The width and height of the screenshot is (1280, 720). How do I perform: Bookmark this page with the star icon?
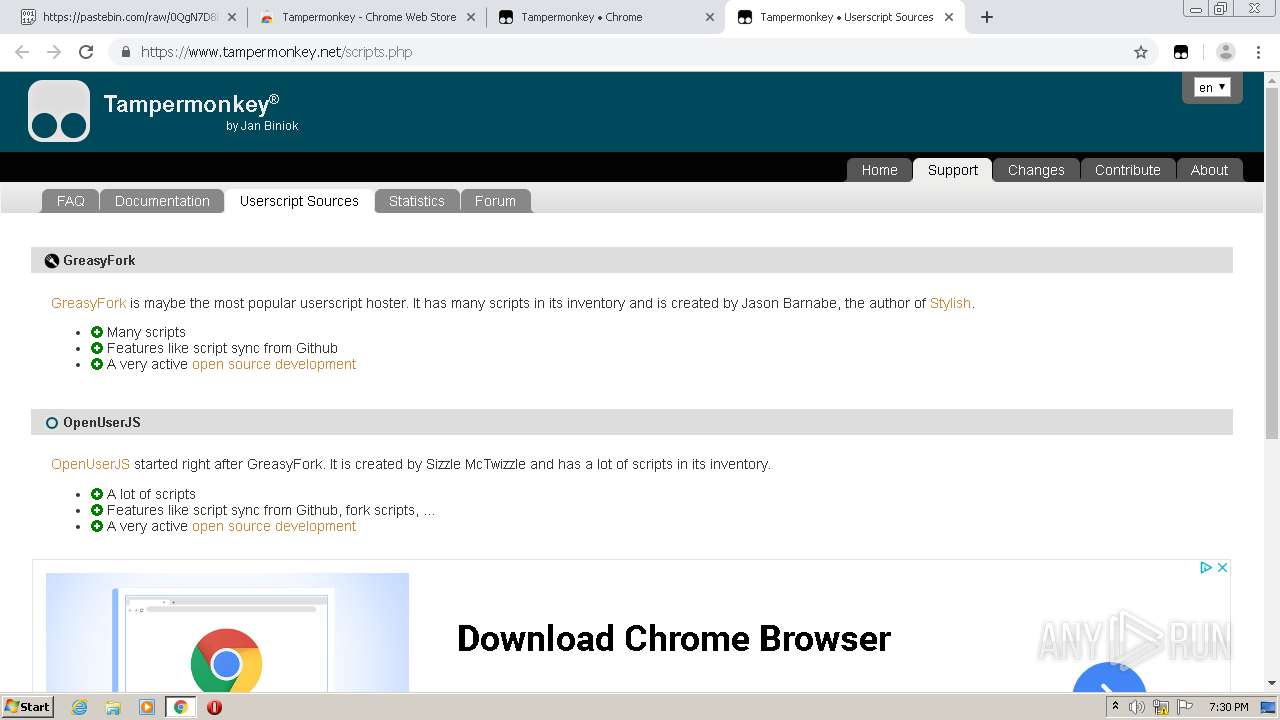pyautogui.click(x=1141, y=52)
